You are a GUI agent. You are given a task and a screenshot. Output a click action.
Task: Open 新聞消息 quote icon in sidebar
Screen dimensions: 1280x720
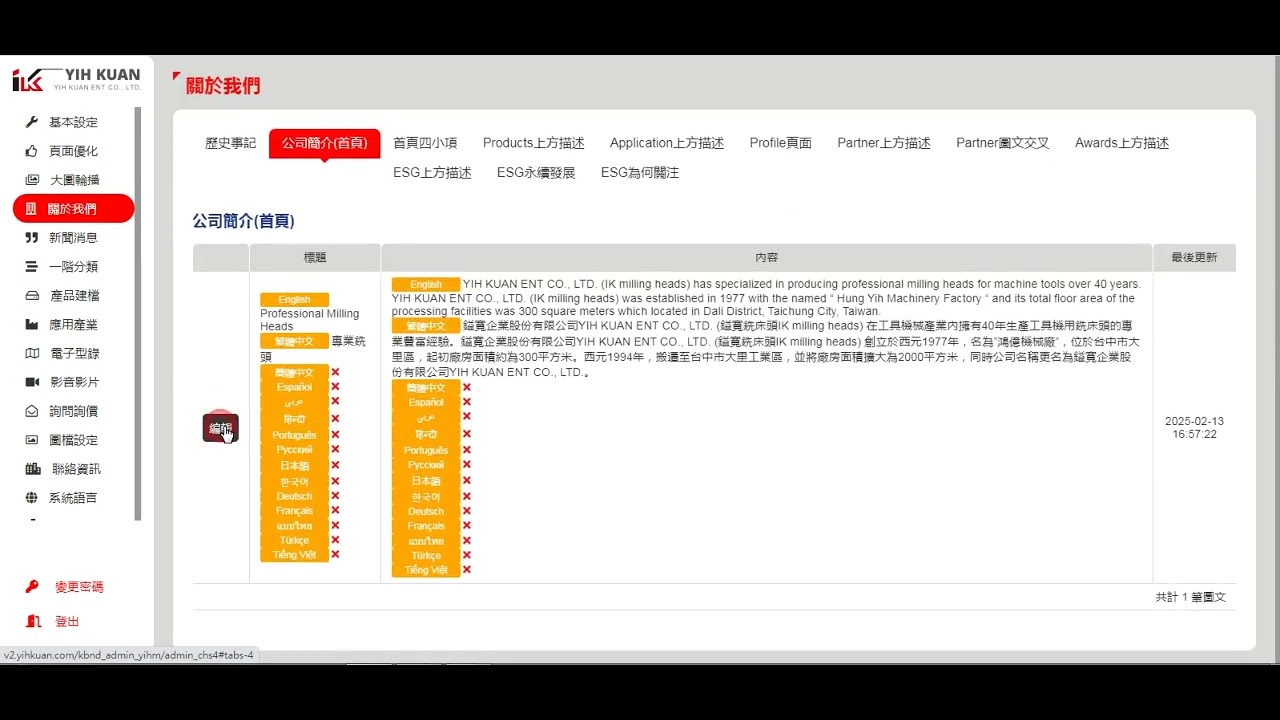31,238
